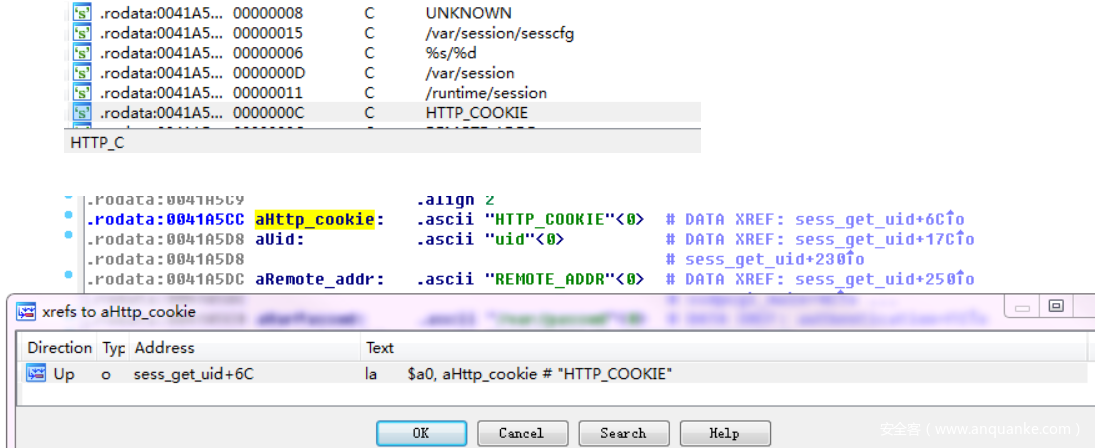
Task: Sort by the Text column header
Action: click(x=380, y=348)
